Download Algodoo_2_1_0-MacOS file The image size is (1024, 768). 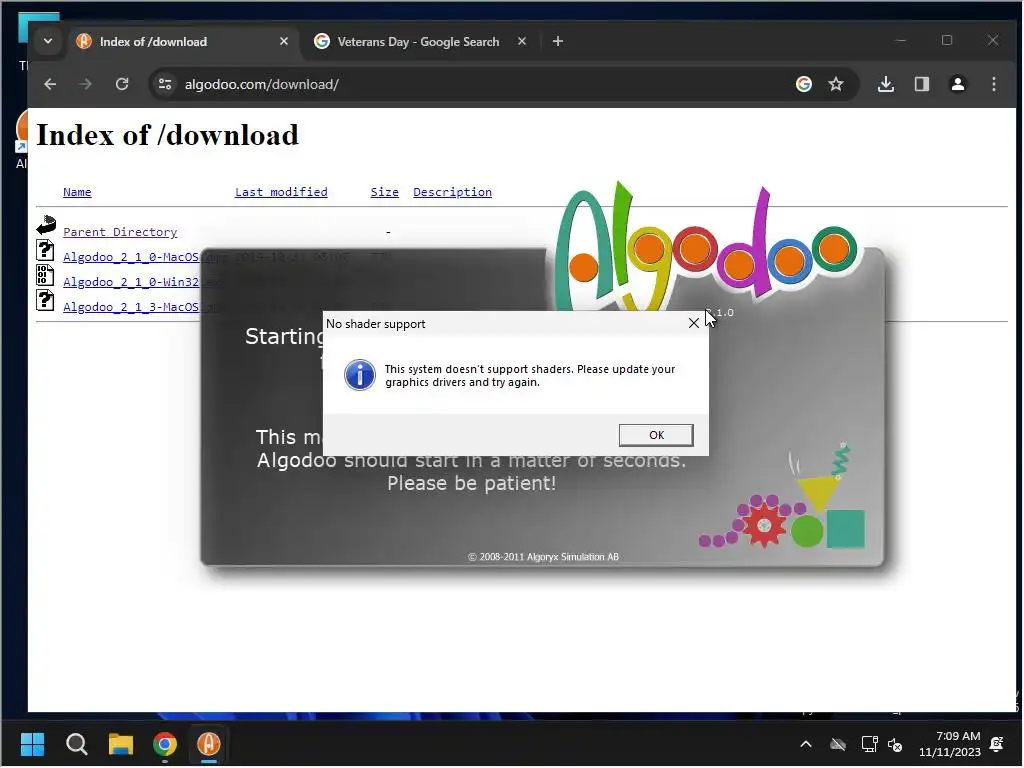(131, 257)
